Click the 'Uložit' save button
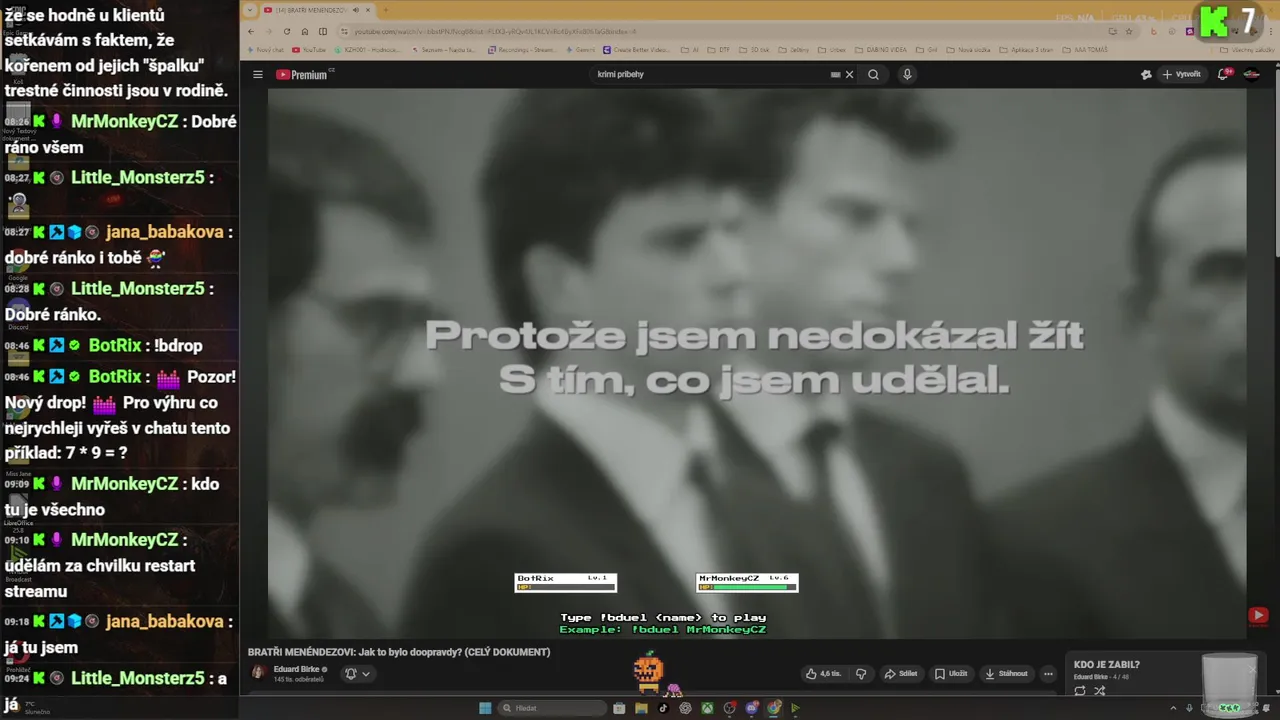Image resolution: width=1280 pixels, height=720 pixels. [951, 674]
